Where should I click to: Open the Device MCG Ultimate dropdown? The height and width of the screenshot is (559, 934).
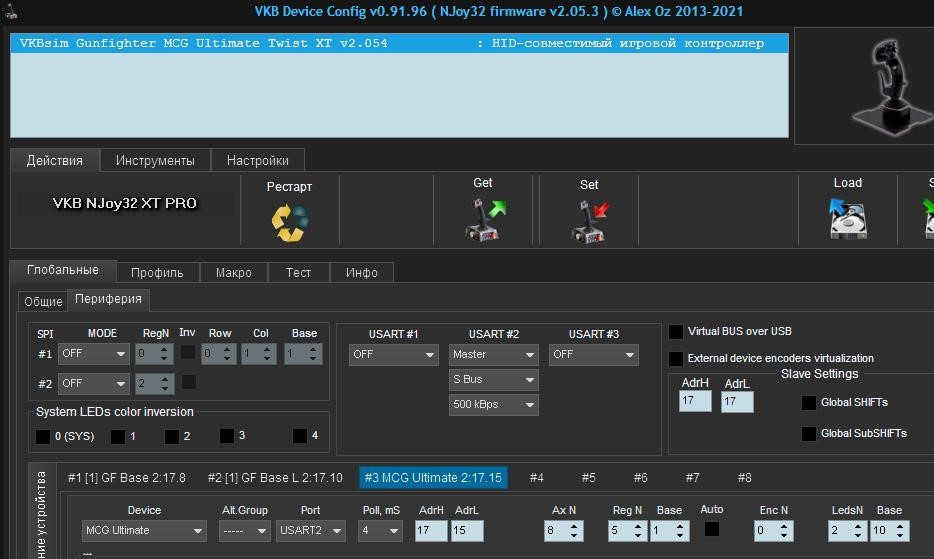(144, 531)
